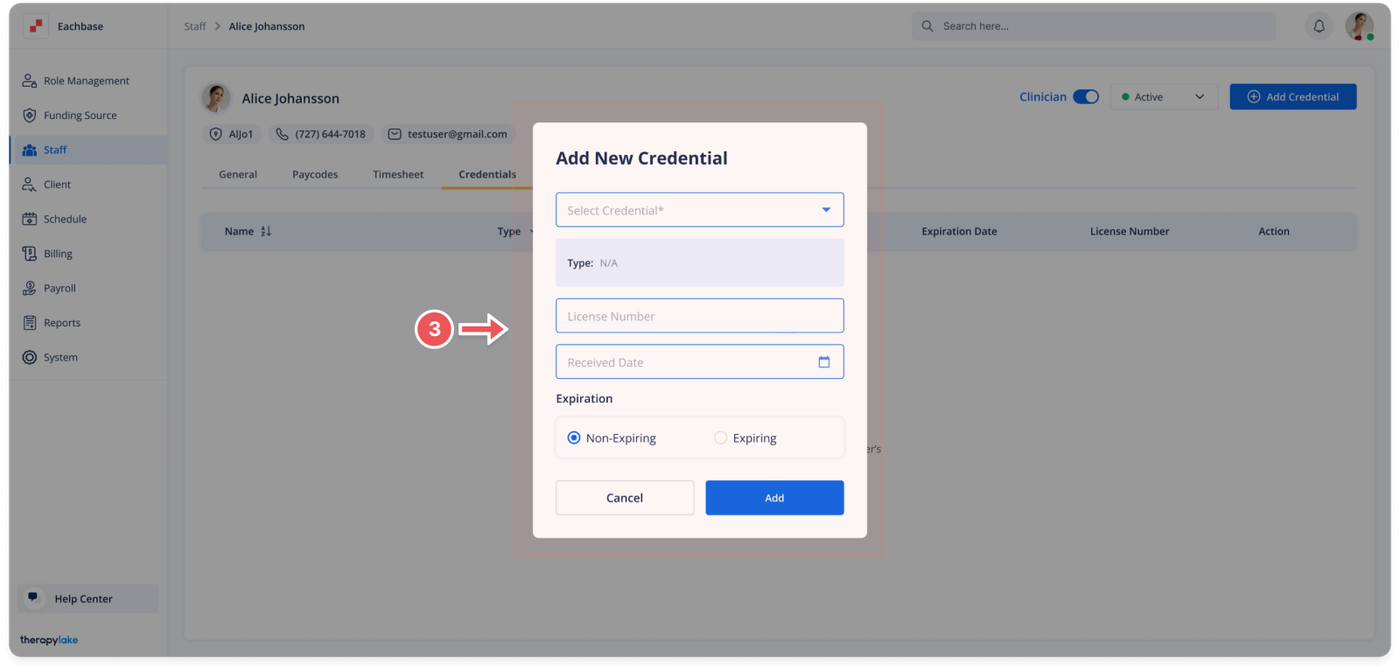Click user profile avatar in header
The height and width of the screenshot is (672, 1400).
pos(1359,26)
